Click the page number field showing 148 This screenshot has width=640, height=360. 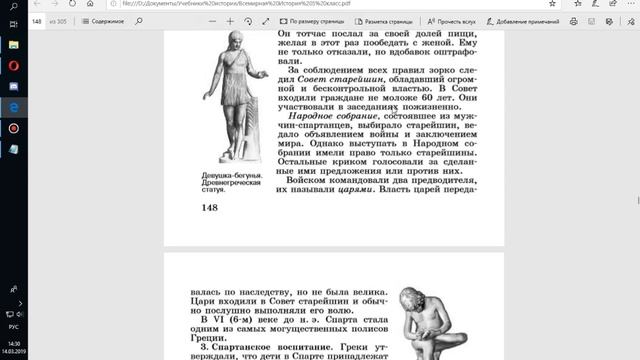37,21
